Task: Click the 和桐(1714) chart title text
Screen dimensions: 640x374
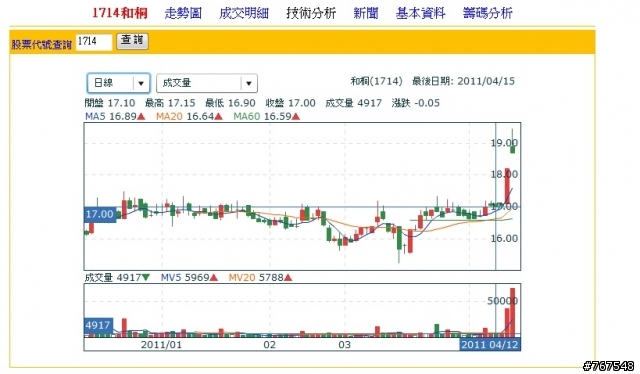Action: (x=376, y=81)
